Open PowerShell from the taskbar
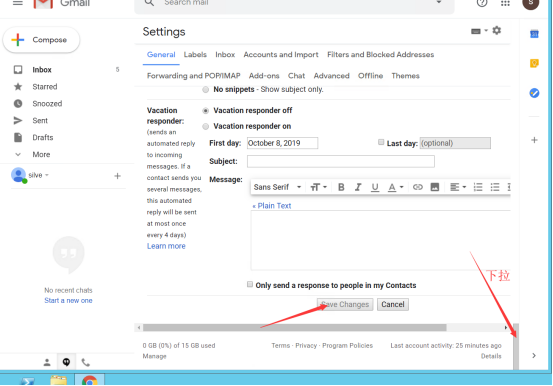553x386 pixels. pyautogui.click(x=28, y=381)
